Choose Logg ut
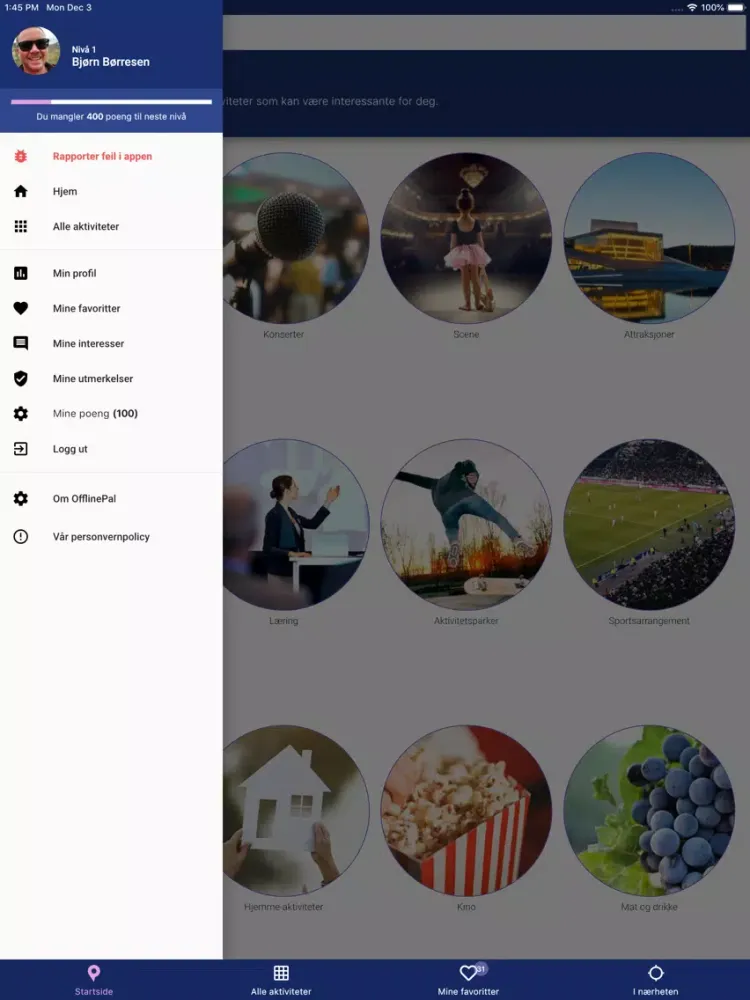The width and height of the screenshot is (750, 1000). tap(111, 449)
